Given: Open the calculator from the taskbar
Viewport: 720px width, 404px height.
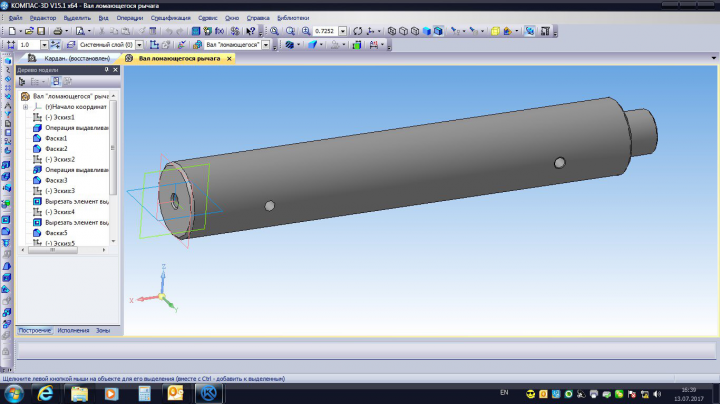Looking at the screenshot, I should (144, 393).
